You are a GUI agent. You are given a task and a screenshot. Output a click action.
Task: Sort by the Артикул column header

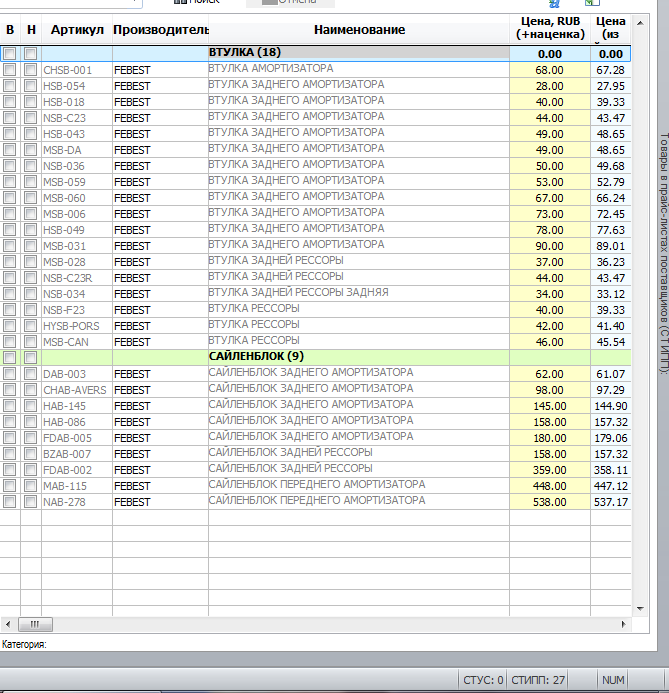77,30
